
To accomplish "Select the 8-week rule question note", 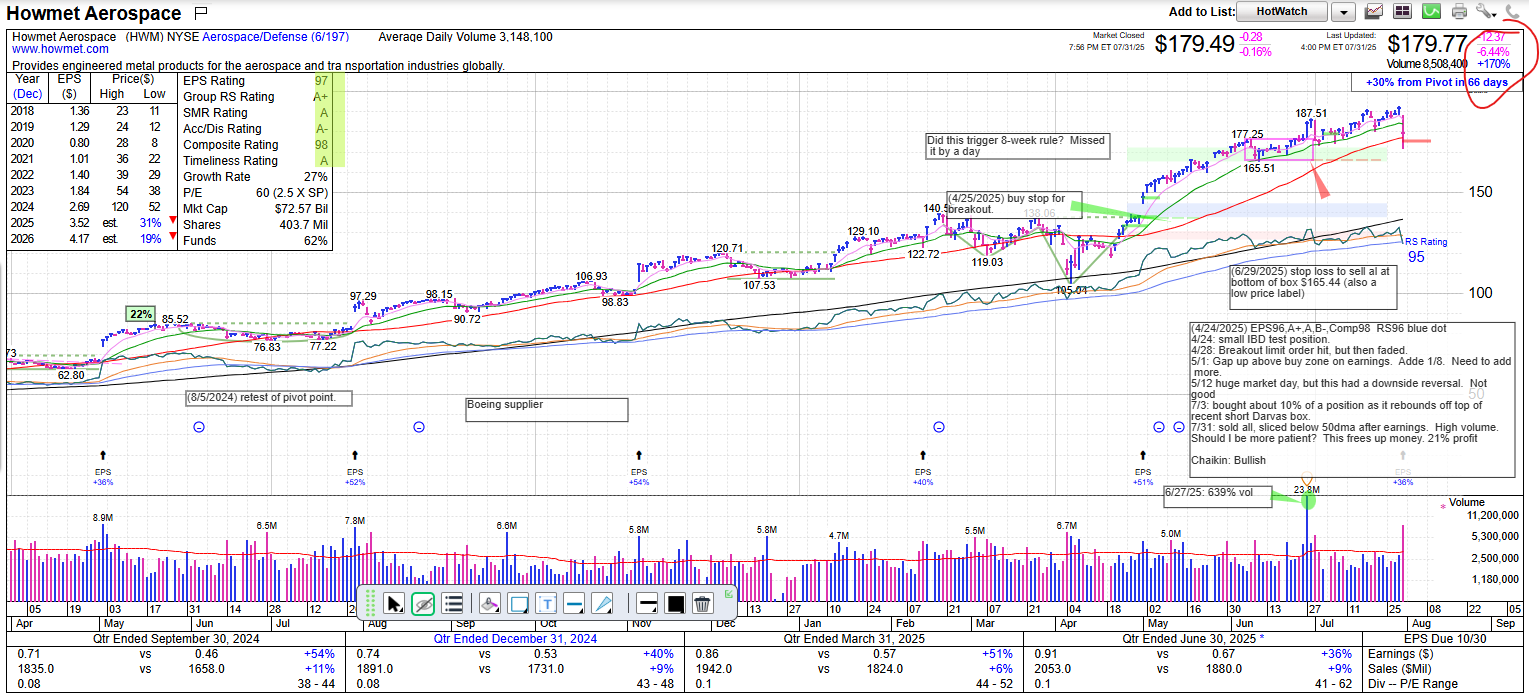I will [x=1017, y=146].
